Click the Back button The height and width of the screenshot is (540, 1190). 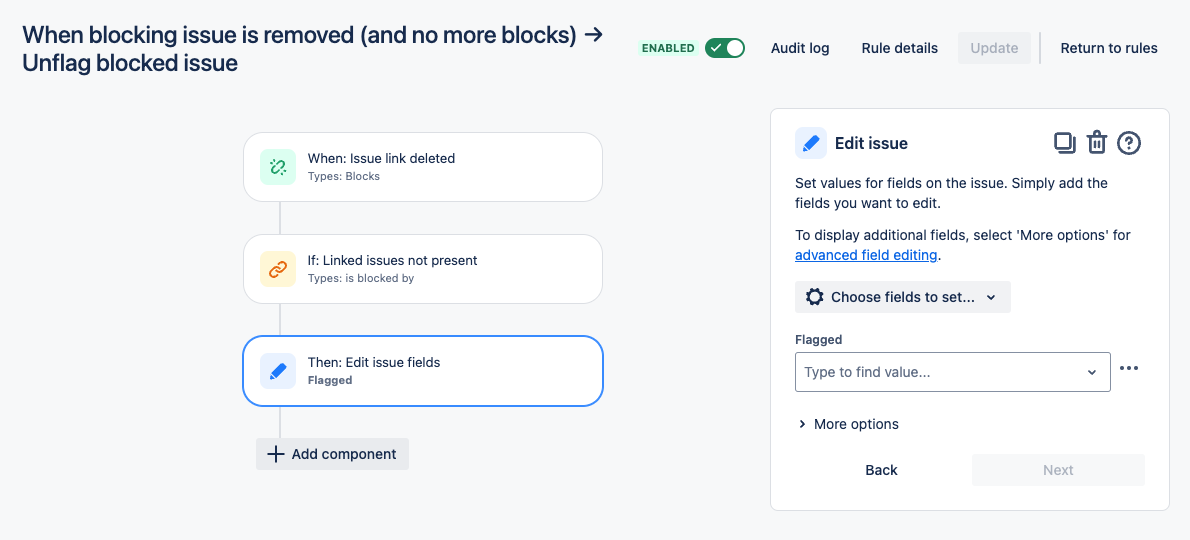click(x=881, y=470)
